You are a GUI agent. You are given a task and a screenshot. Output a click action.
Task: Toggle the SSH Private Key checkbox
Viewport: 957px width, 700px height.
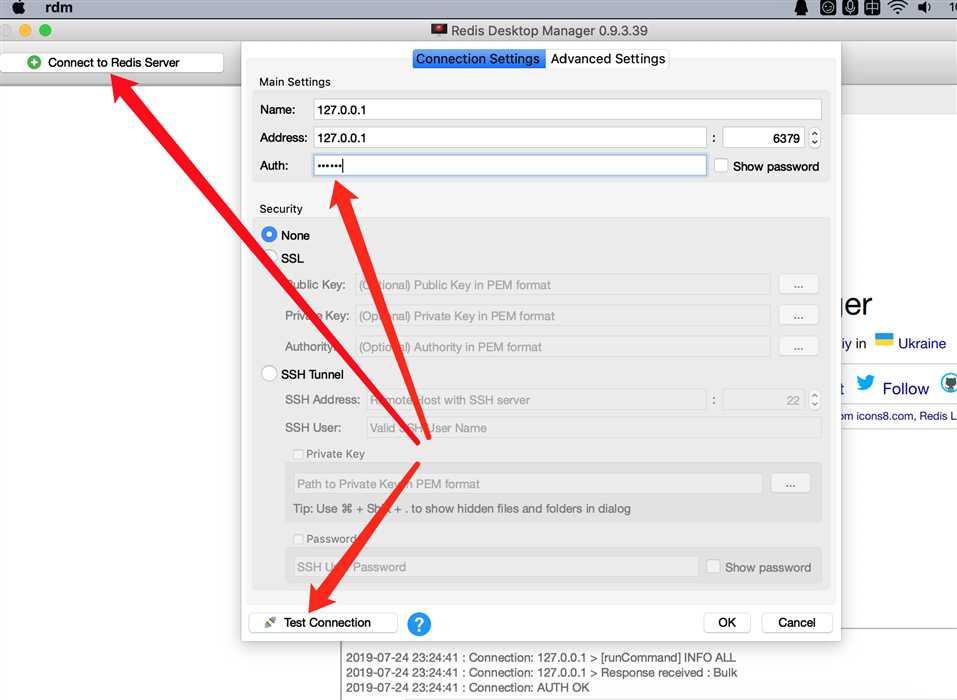(298, 454)
